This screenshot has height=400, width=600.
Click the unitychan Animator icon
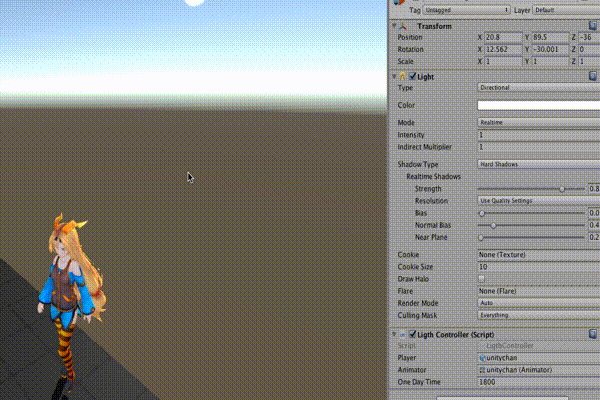point(482,370)
